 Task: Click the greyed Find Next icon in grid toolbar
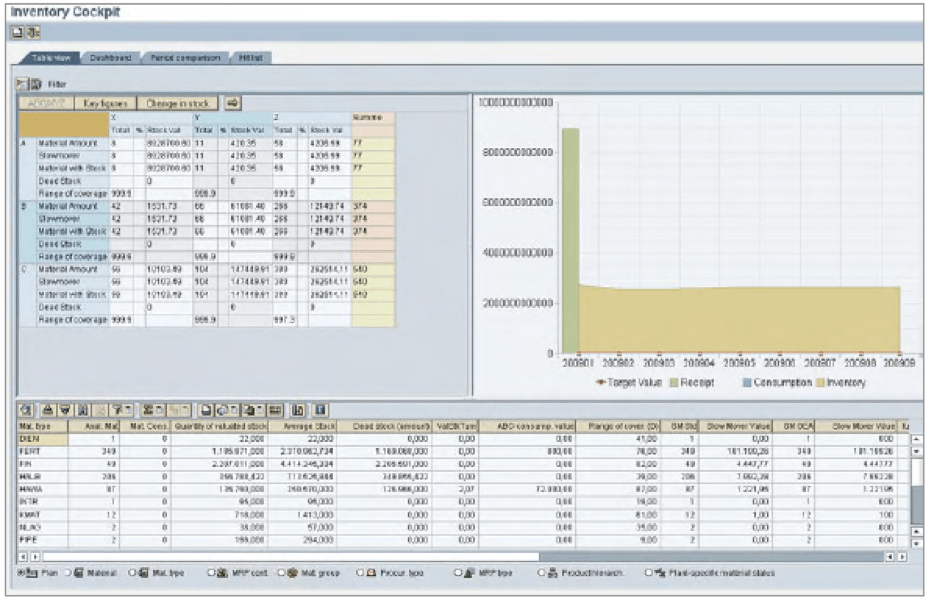tap(100, 410)
